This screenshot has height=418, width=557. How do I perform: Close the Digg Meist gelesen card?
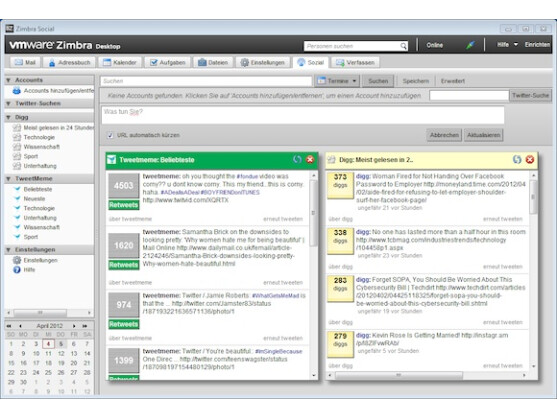click(530, 159)
